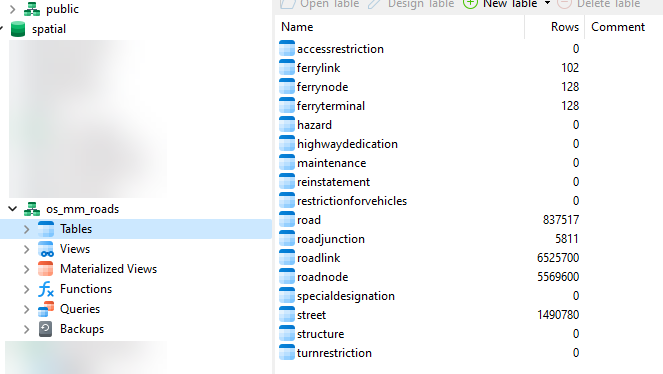Select the Materialized Views tree item

pyautogui.click(x=108, y=269)
